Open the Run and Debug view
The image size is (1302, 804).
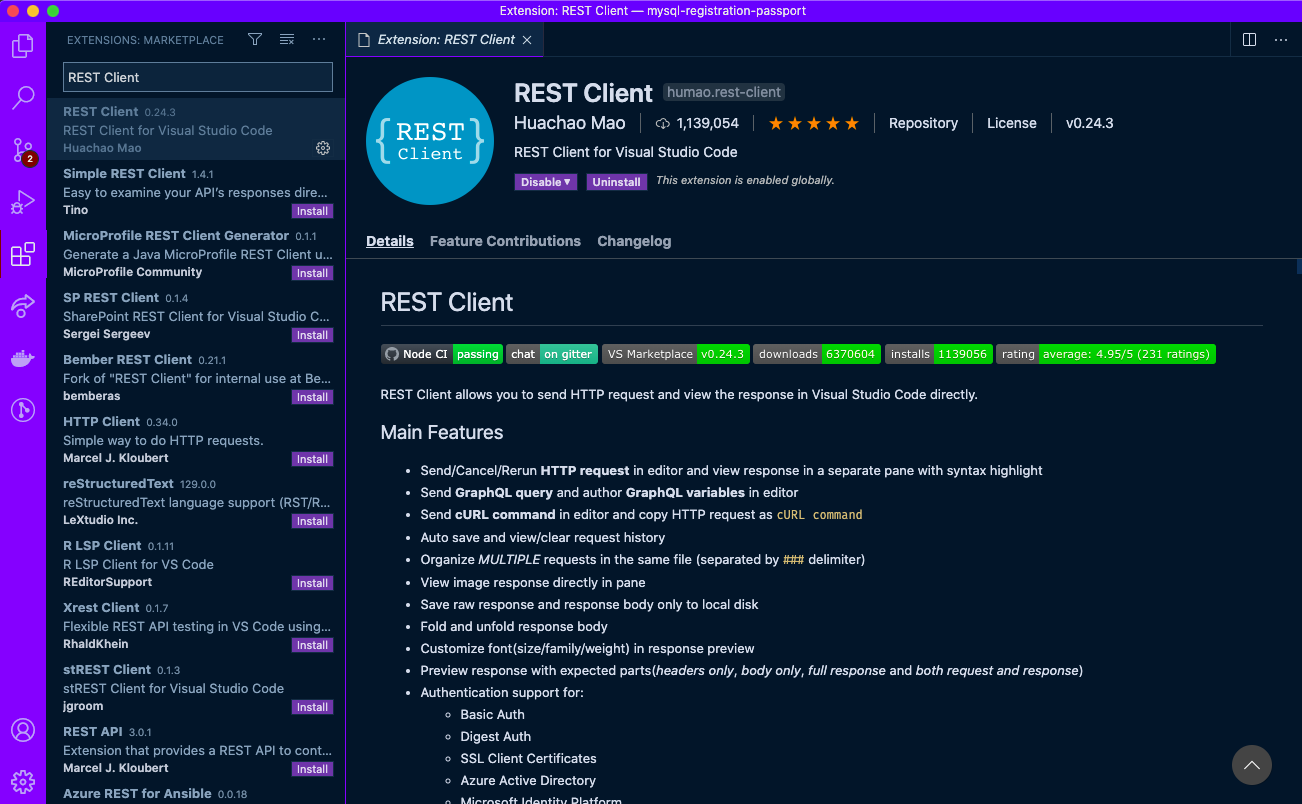[22, 203]
